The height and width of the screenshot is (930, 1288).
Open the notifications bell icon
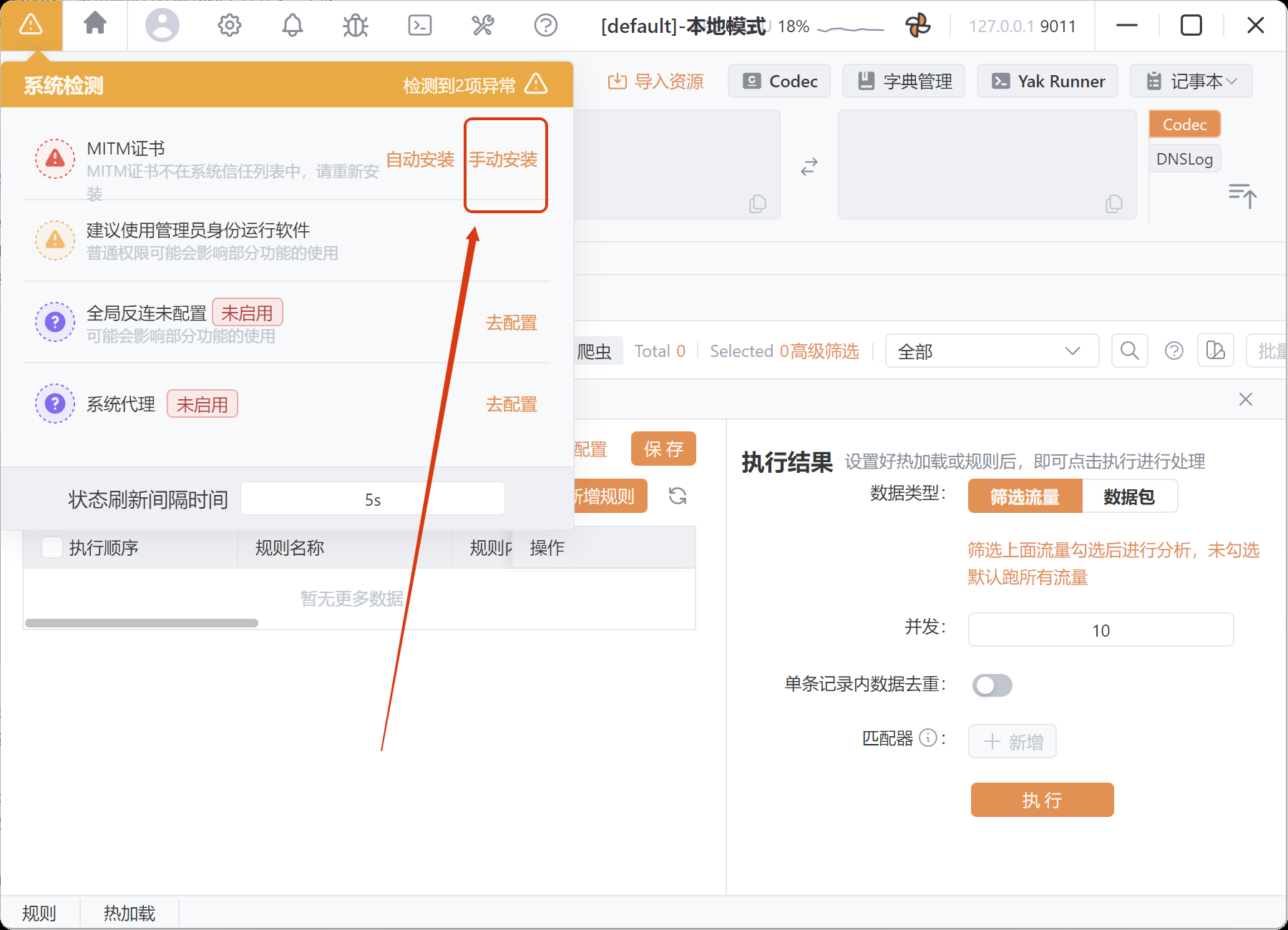[292, 26]
